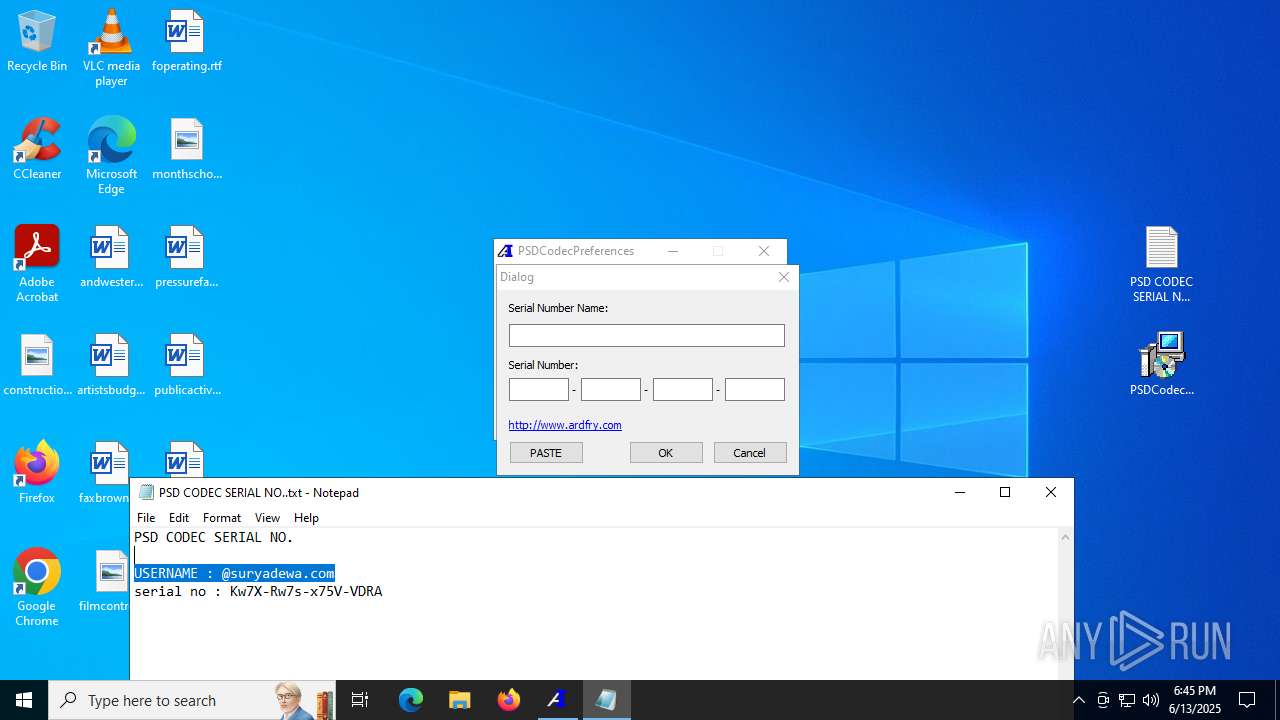This screenshot has height=720, width=1280.
Task: Select the faxbrown Word document icon
Action: 108,471
